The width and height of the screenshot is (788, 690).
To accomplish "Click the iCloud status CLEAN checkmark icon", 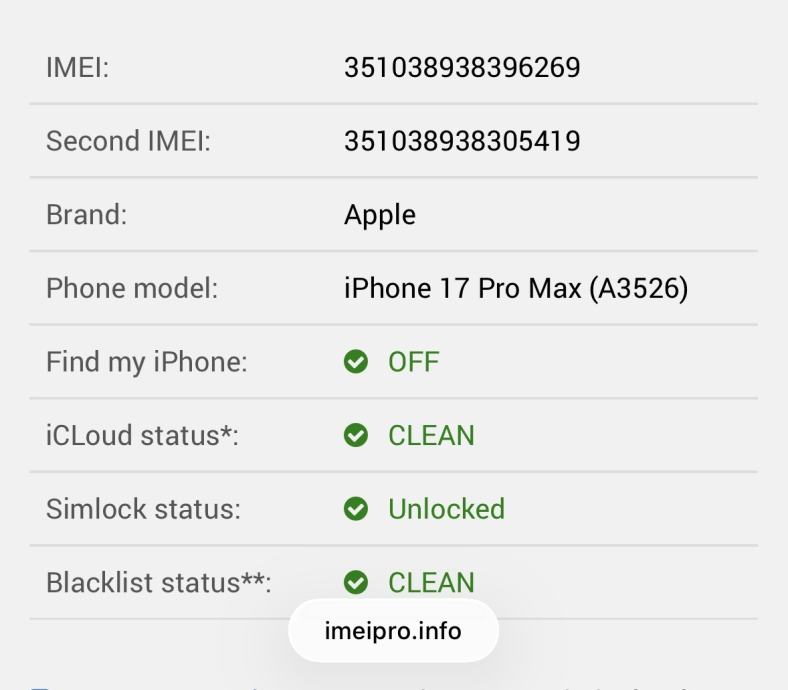I will coord(355,435).
